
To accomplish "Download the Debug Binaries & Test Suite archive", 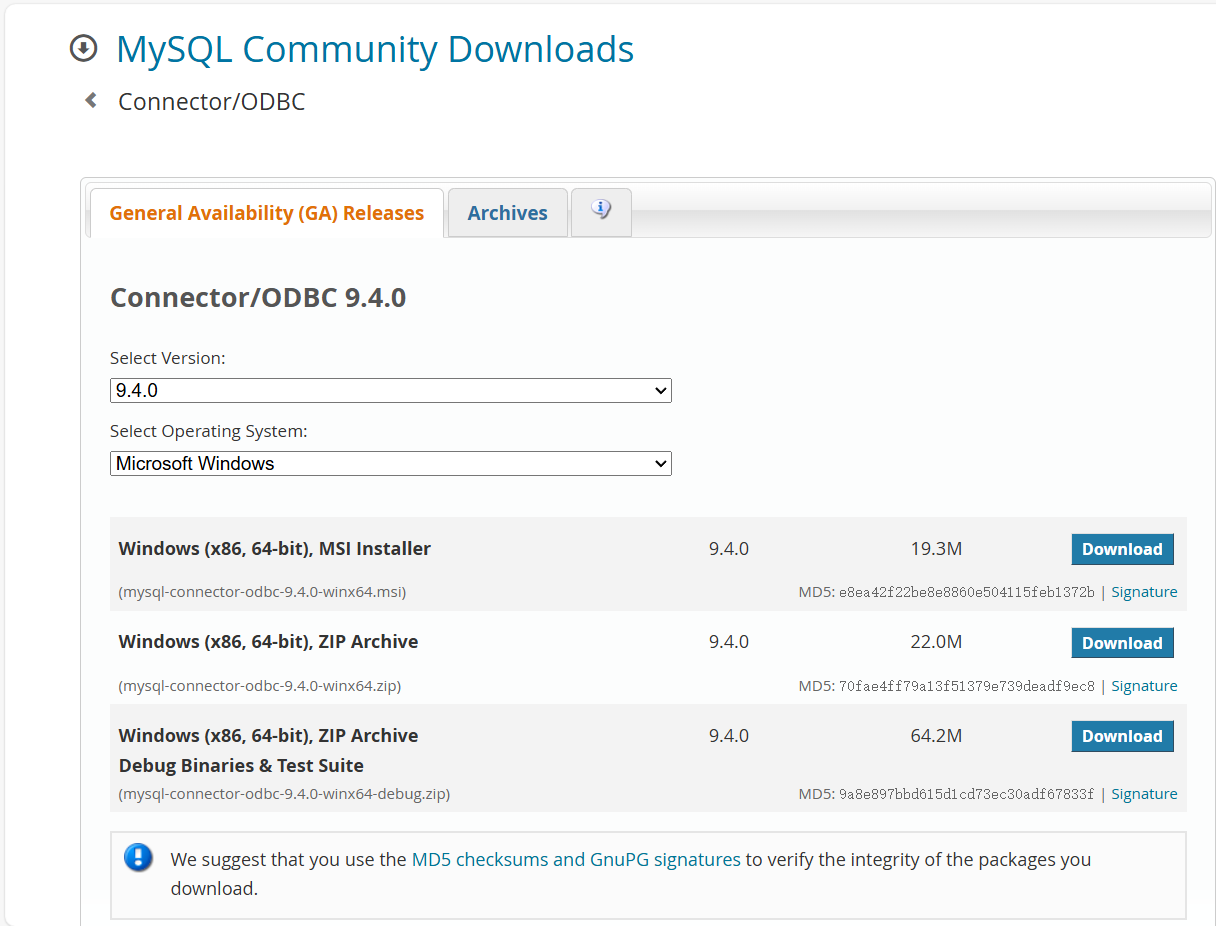I will pos(1122,736).
